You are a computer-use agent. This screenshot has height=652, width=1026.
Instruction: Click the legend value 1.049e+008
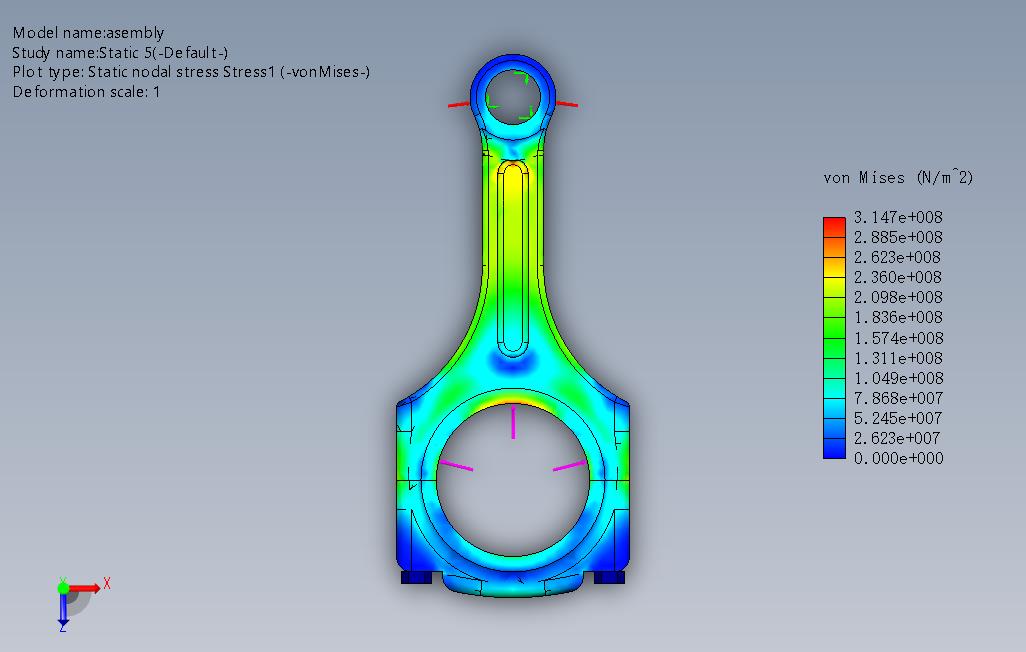(x=898, y=378)
